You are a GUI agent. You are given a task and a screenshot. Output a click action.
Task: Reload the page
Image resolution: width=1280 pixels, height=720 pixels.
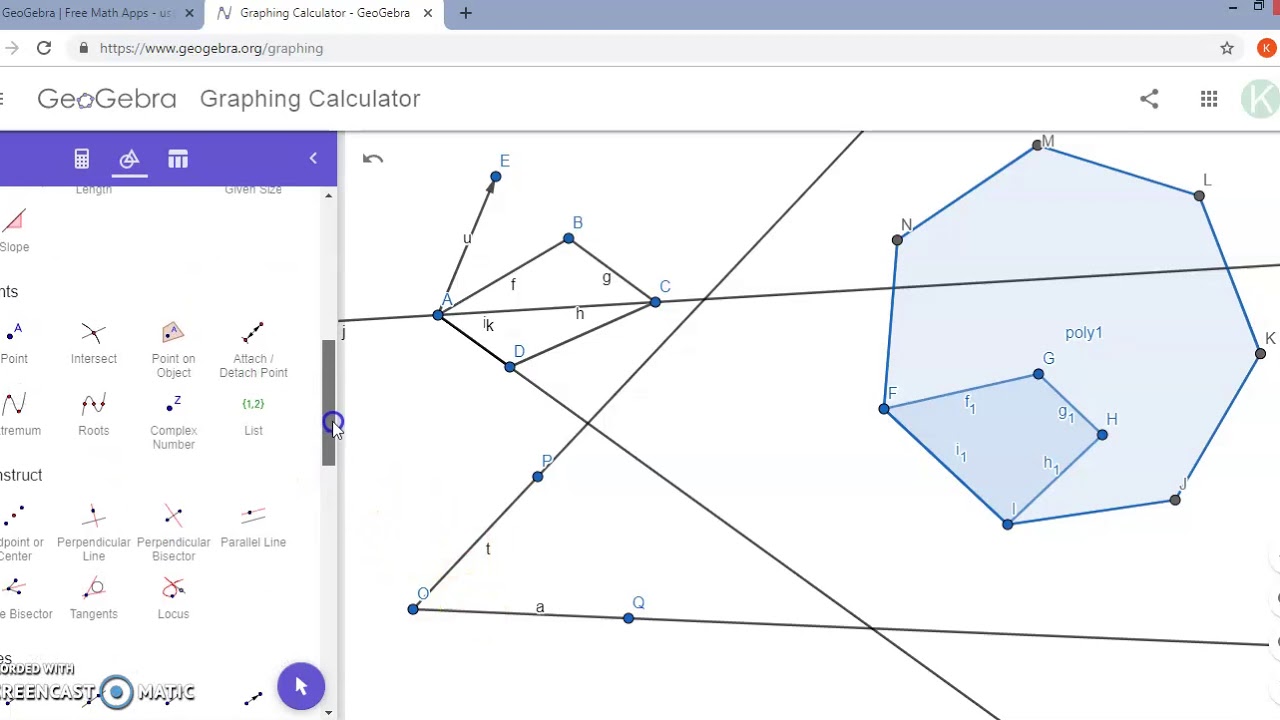coord(44,48)
